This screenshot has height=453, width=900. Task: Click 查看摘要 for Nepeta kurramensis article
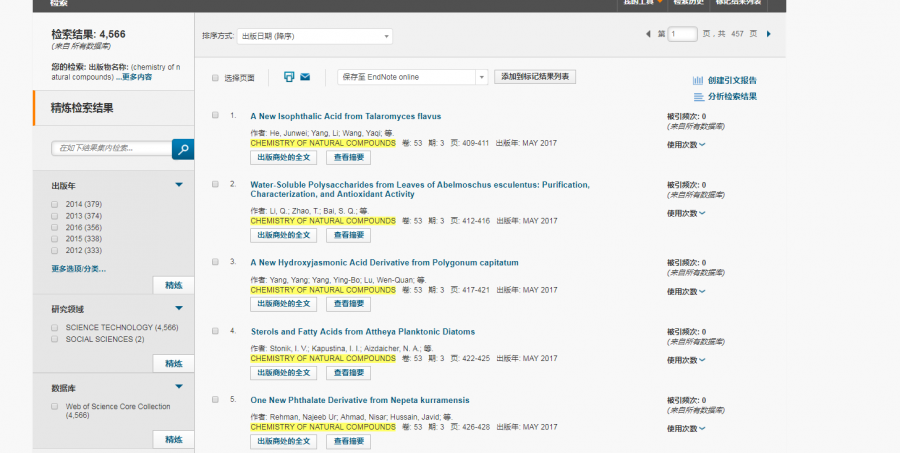pos(348,442)
